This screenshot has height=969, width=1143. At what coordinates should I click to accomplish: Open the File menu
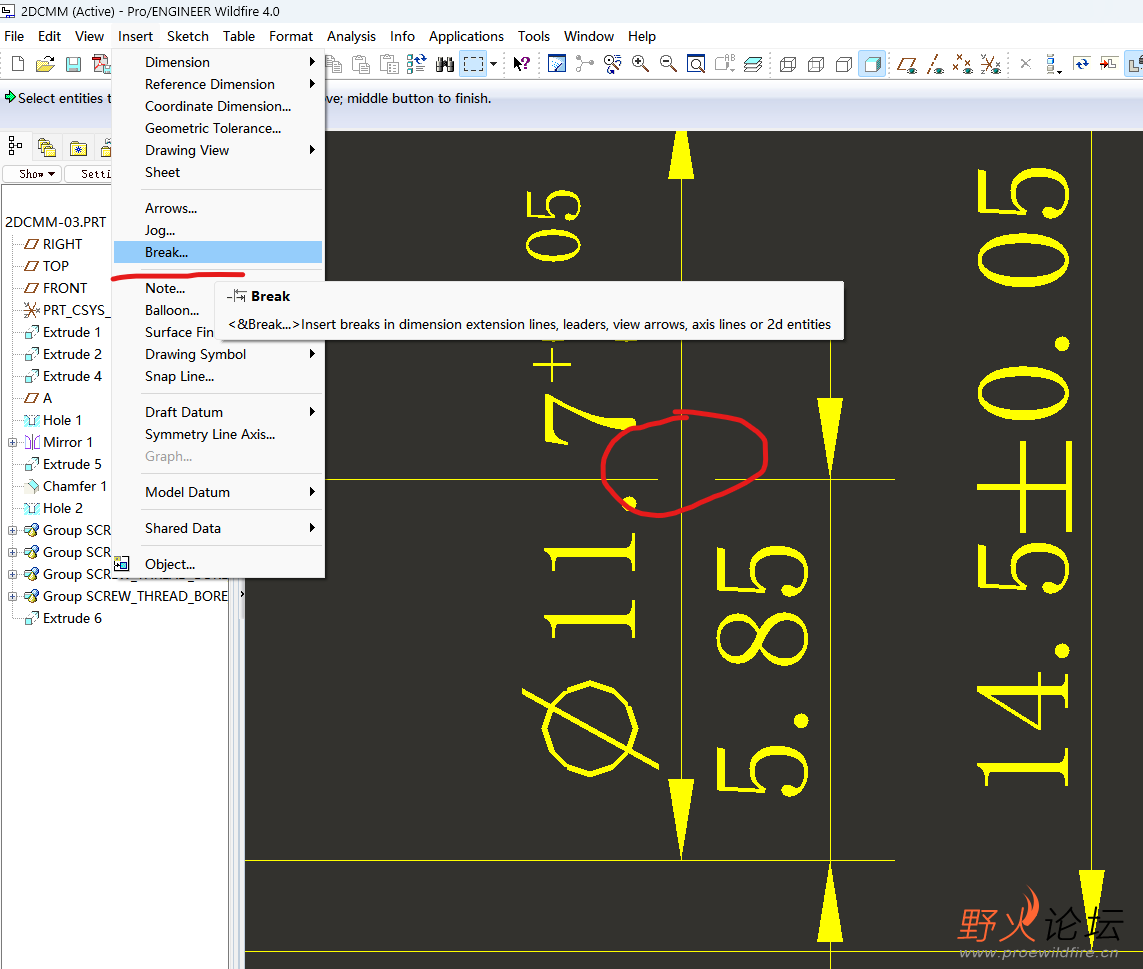(x=14, y=36)
